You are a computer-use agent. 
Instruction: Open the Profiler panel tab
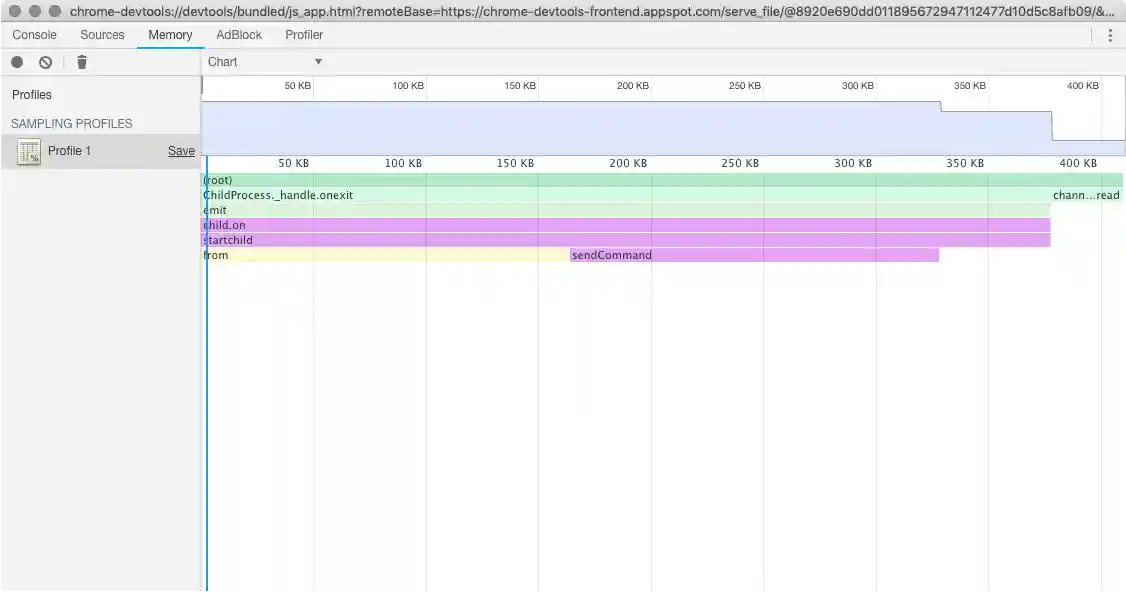click(303, 34)
